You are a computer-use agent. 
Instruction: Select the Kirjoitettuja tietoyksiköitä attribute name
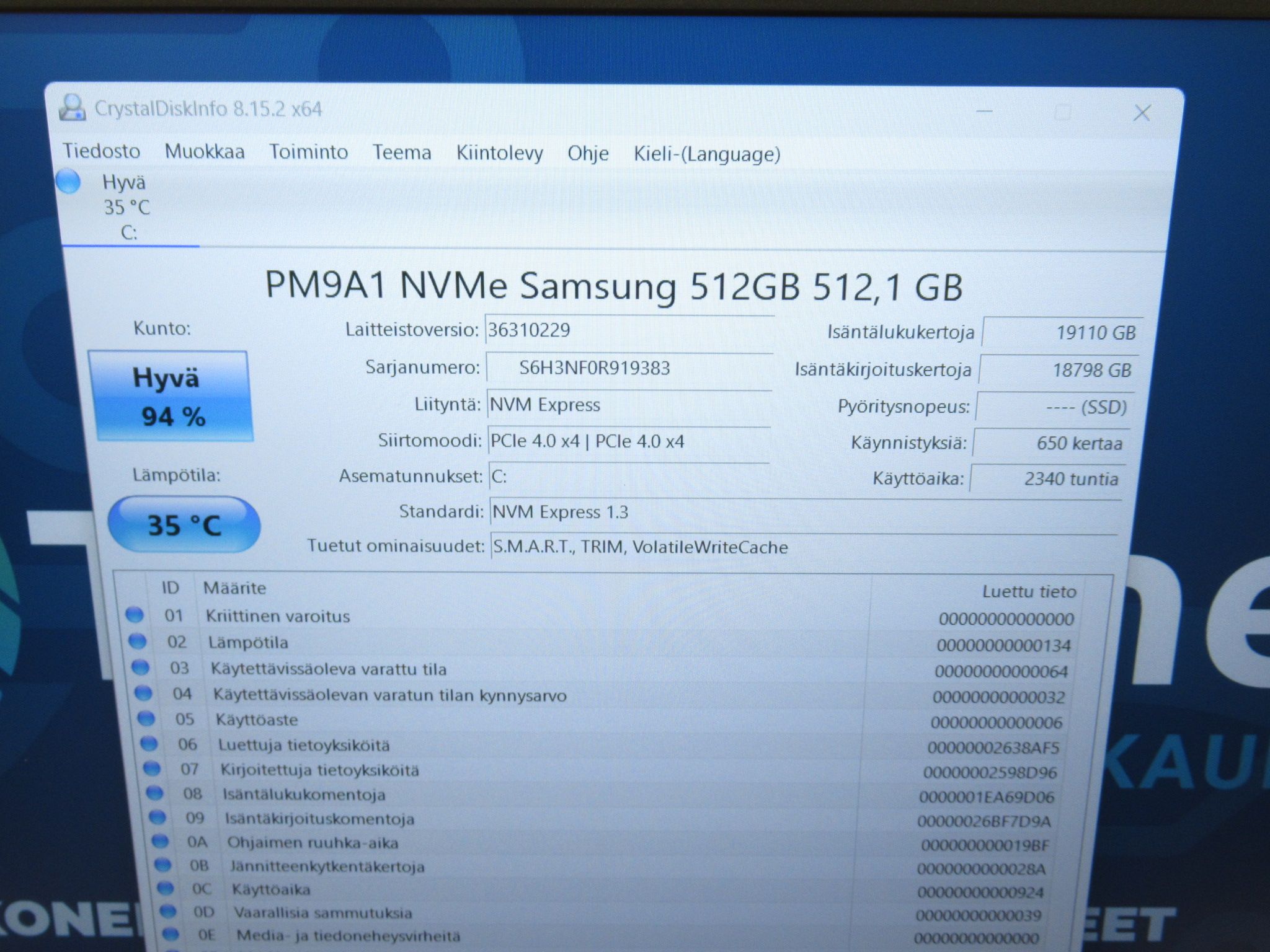(x=320, y=770)
